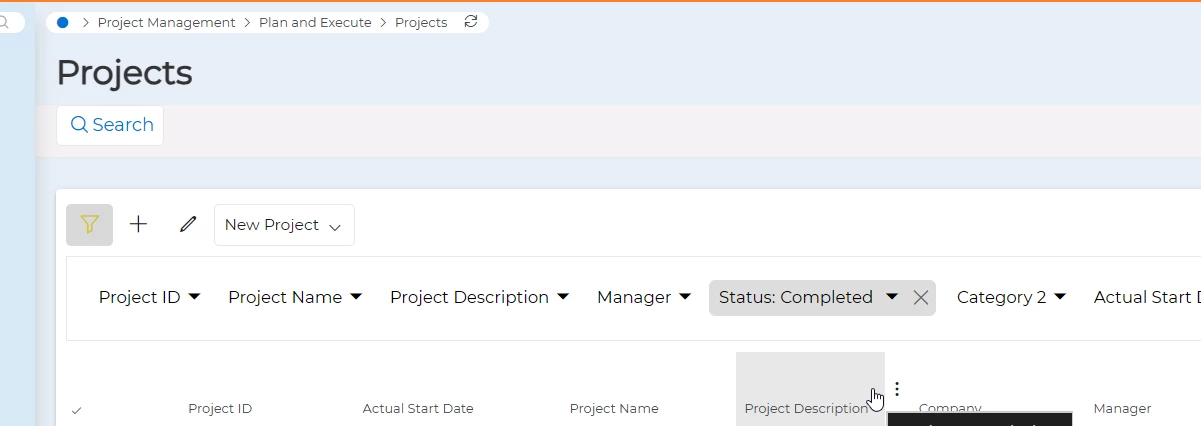Sort by Manager column header
The width and height of the screenshot is (1201, 426).
[1122, 409]
